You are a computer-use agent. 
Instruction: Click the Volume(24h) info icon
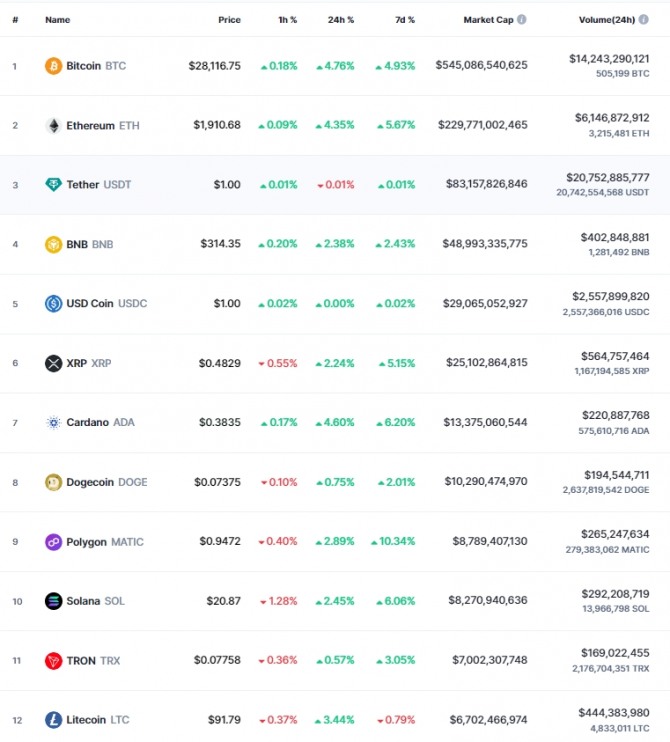click(644, 19)
